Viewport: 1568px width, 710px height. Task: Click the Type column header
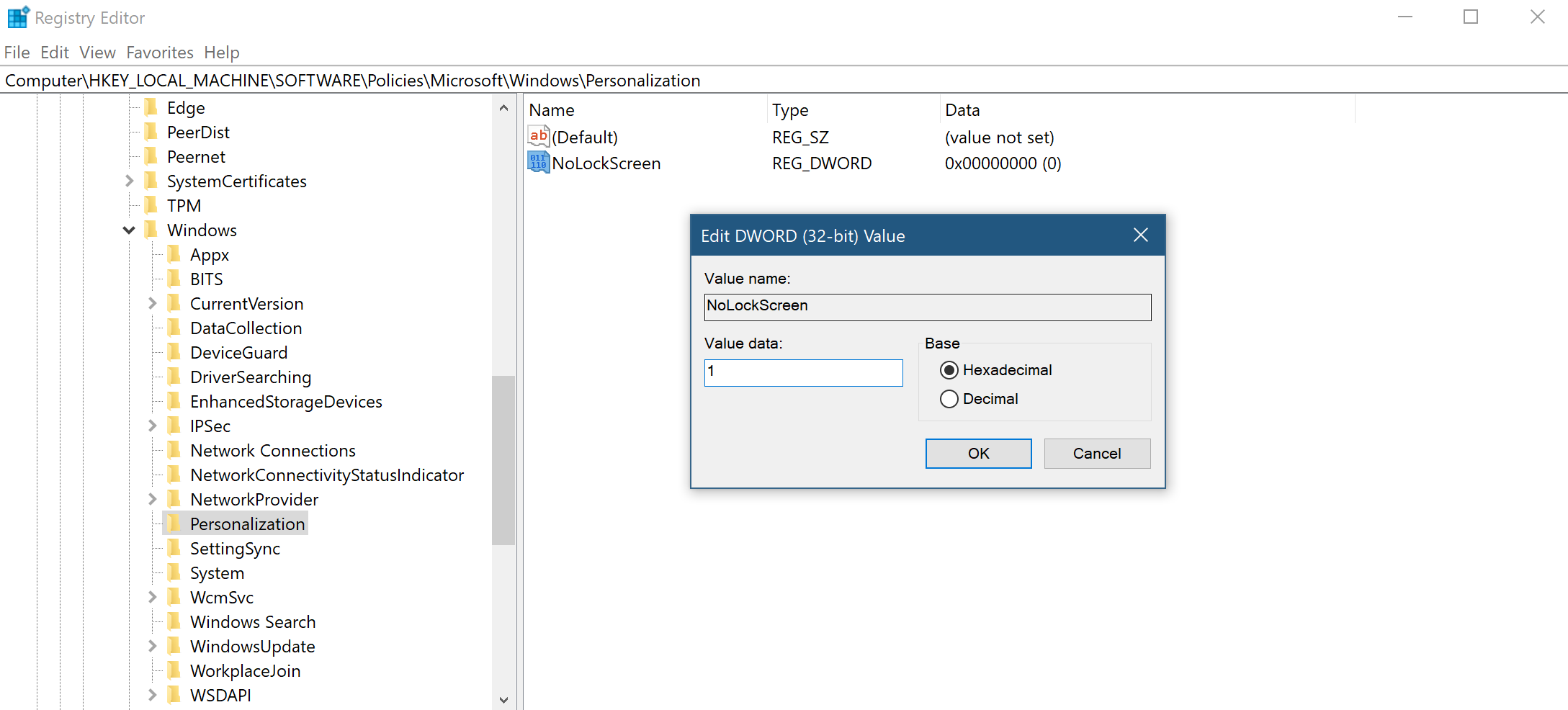click(x=854, y=110)
